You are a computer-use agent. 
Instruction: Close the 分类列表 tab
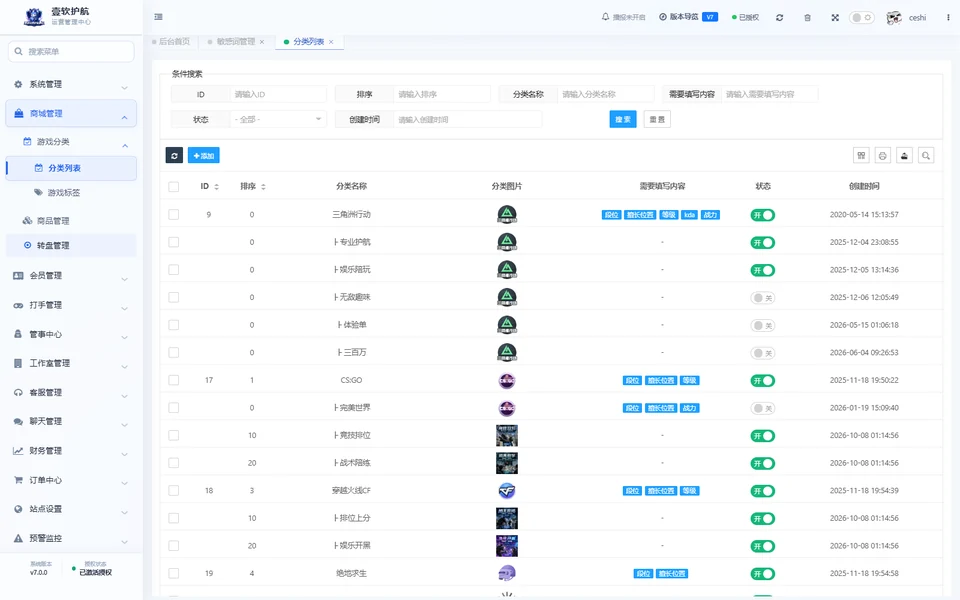331,42
